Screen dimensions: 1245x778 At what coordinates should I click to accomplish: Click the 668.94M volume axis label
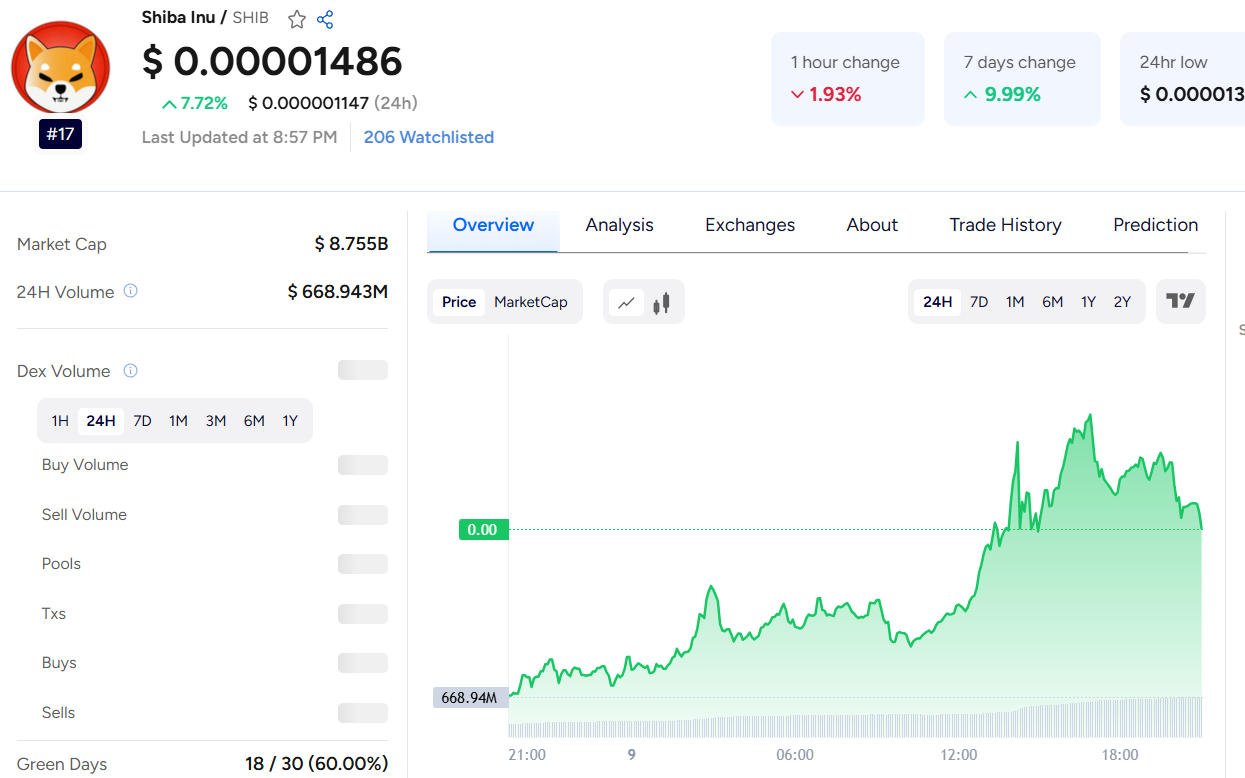(x=470, y=698)
